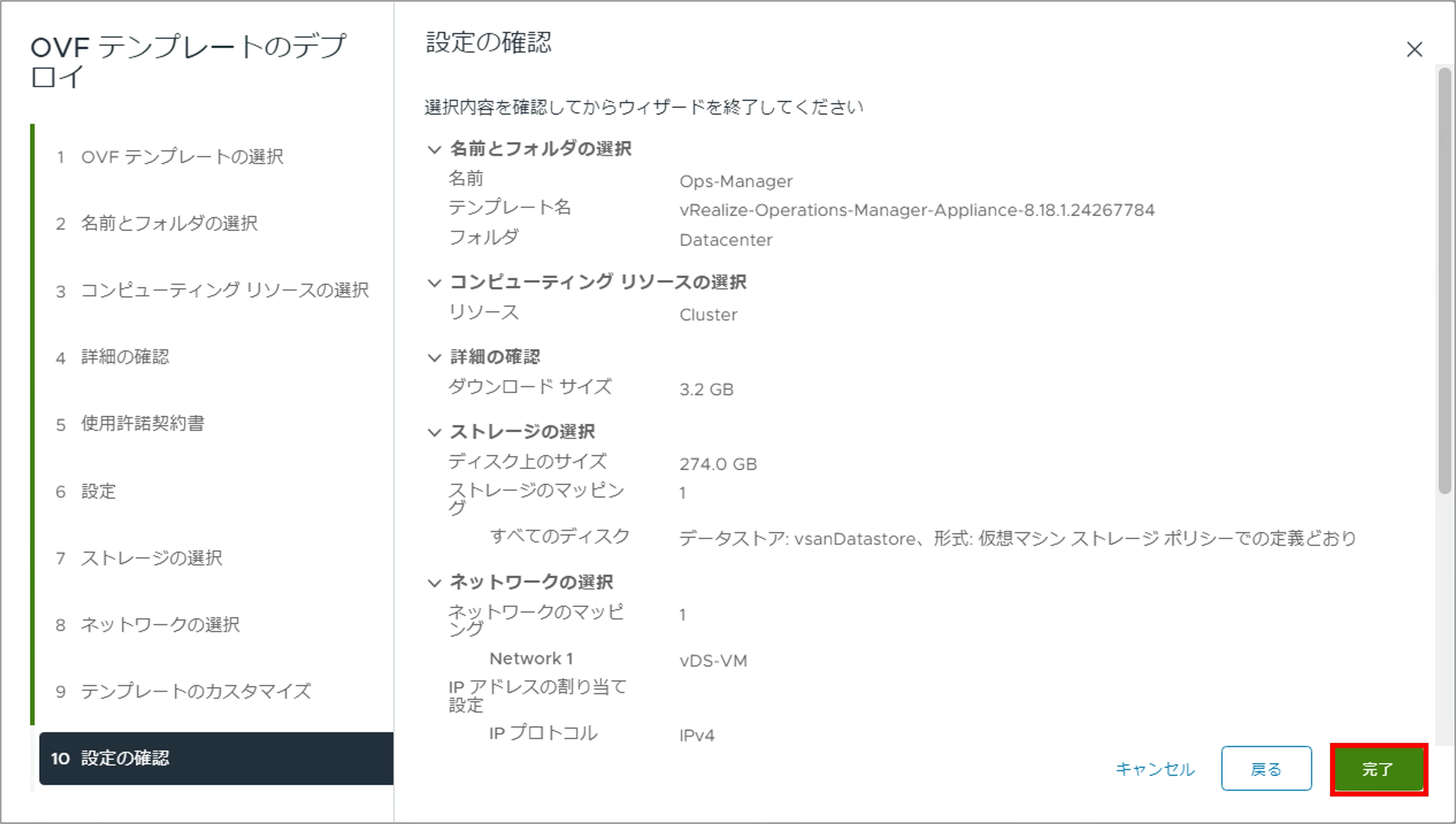The image size is (1456, 824).
Task: Go to step 9 テンプレートのカスタマイズ
Action: click(x=183, y=692)
